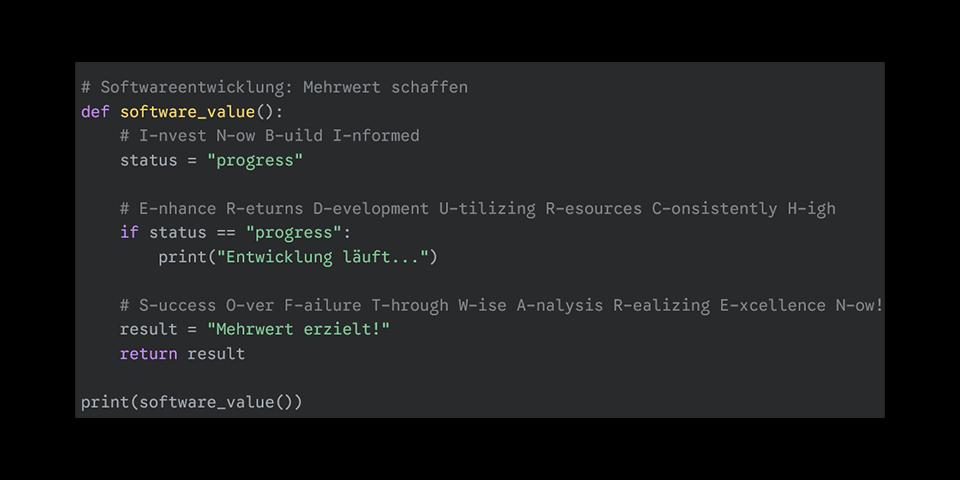The width and height of the screenshot is (960, 480).
Task: Click the 'def' keyword
Action: [x=95, y=111]
